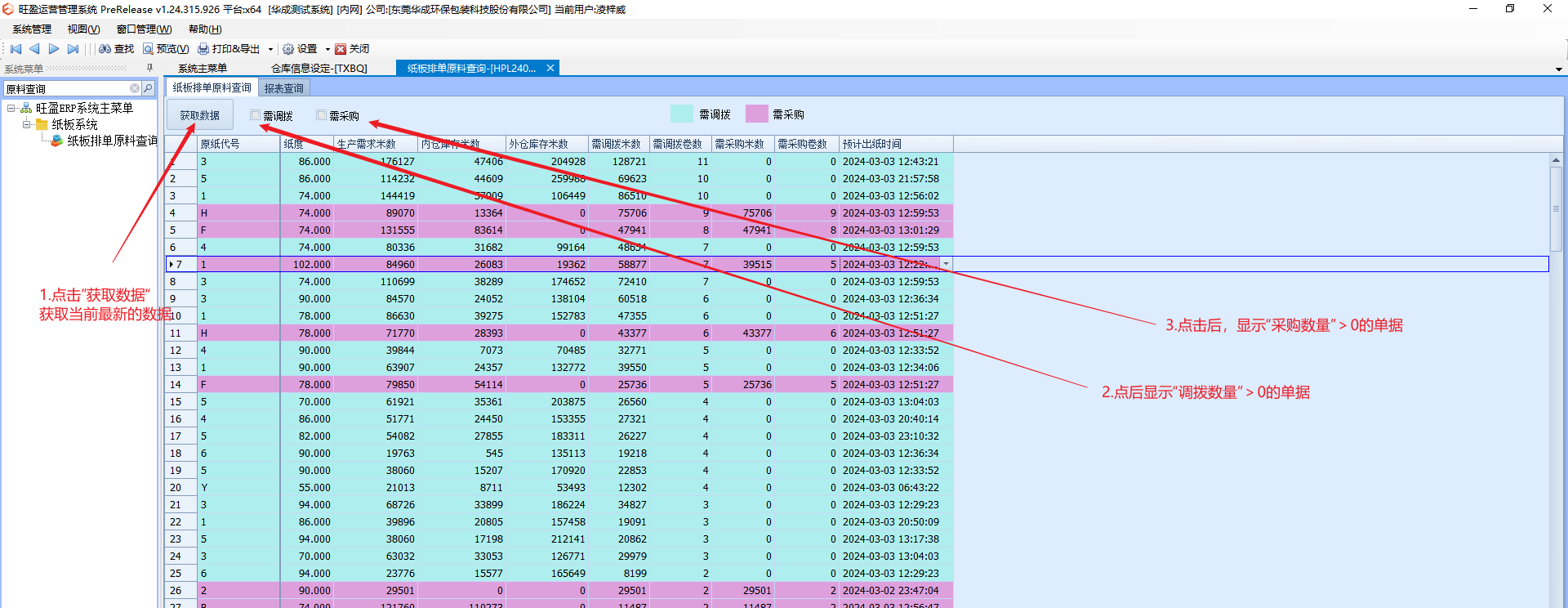Expand the 打印&导出 dropdown arrow

[x=270, y=49]
